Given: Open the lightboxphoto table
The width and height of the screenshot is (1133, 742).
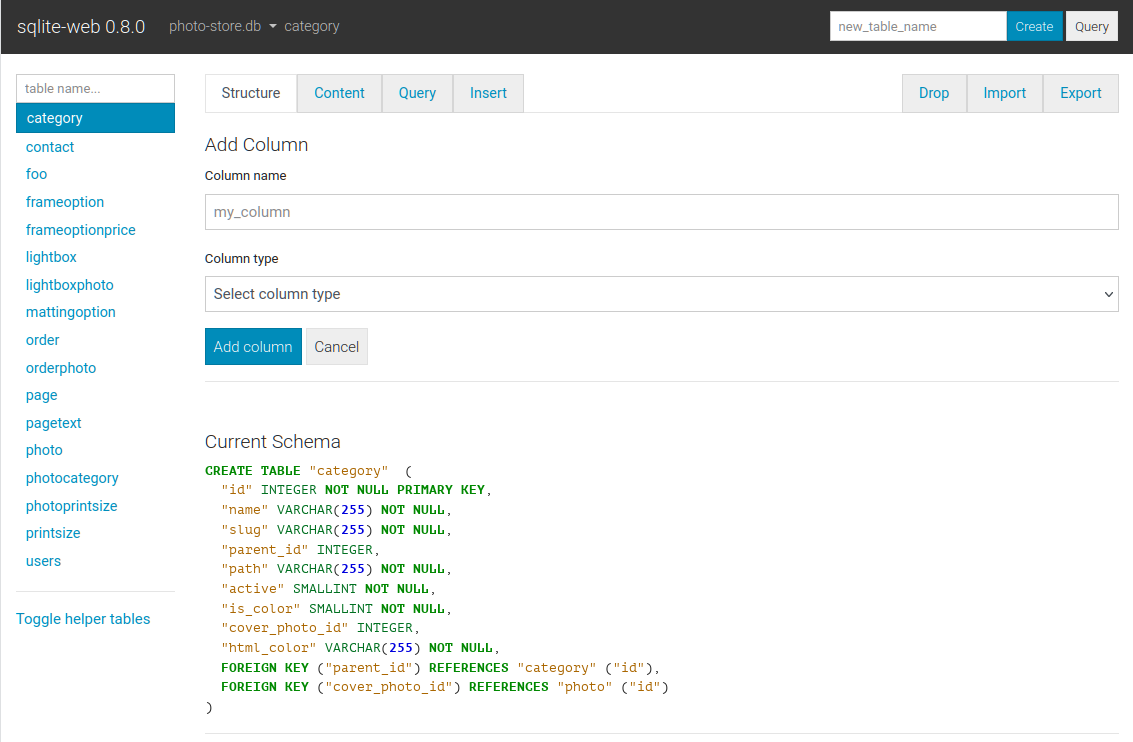Looking at the screenshot, I should pyautogui.click(x=69, y=285).
